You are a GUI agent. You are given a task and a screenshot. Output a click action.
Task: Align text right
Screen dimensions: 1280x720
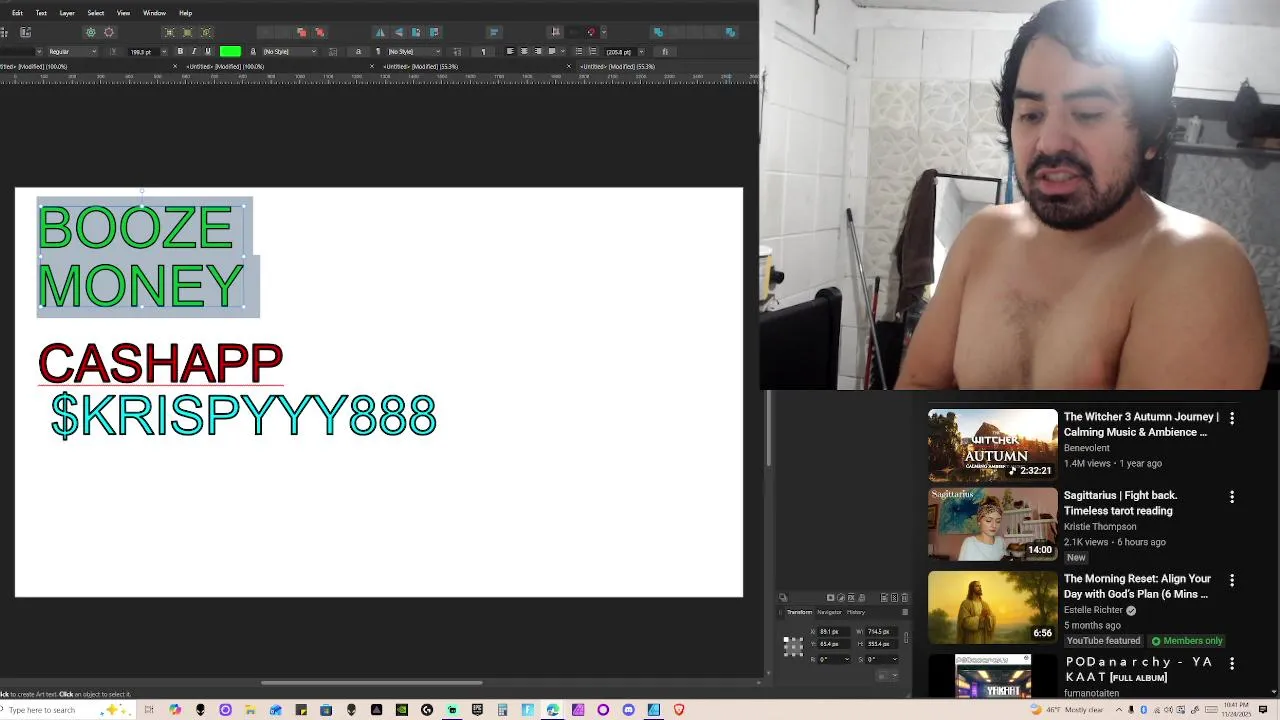click(x=538, y=51)
